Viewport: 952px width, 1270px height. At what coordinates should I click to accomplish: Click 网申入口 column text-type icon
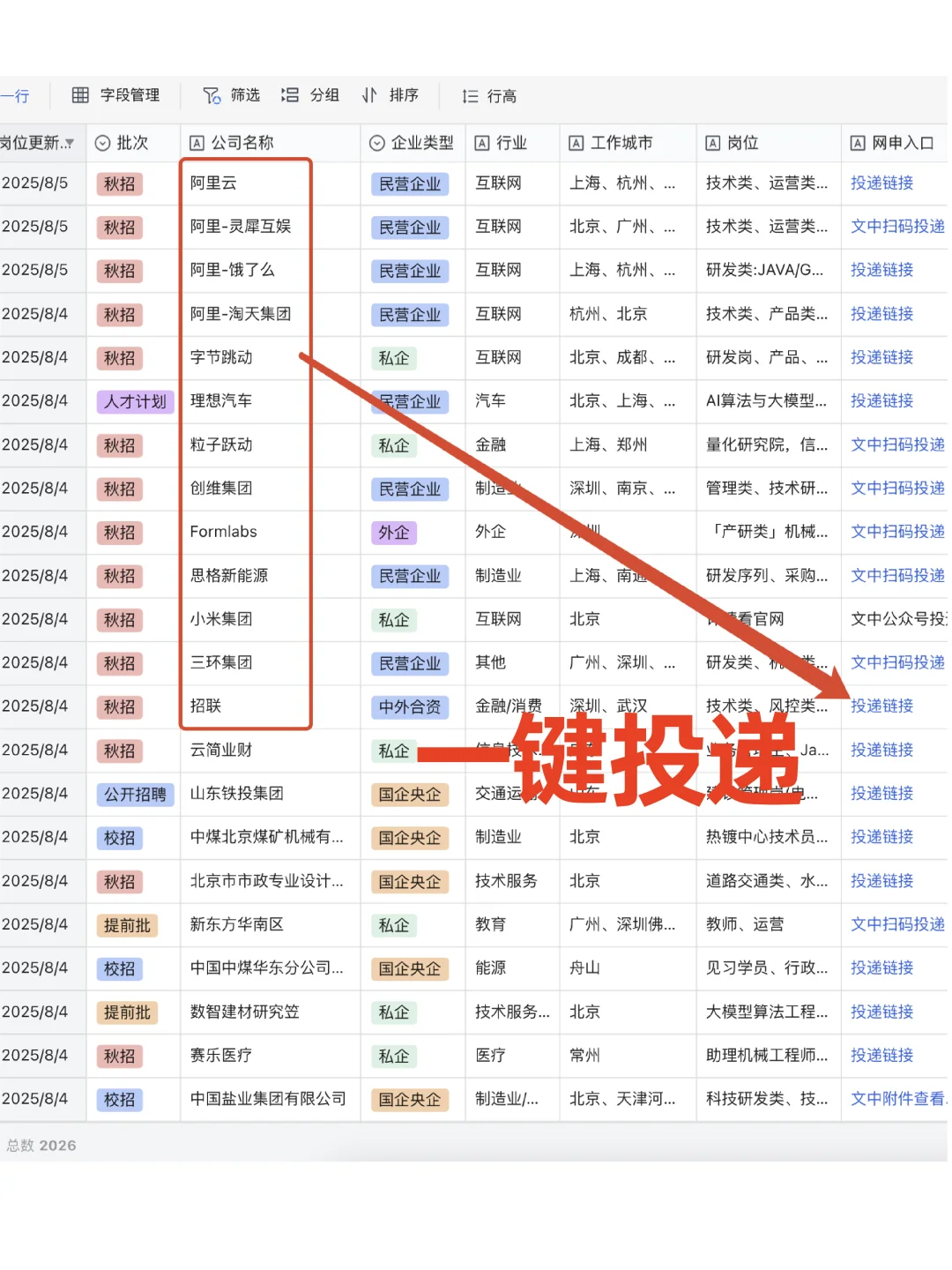pyautogui.click(x=858, y=143)
